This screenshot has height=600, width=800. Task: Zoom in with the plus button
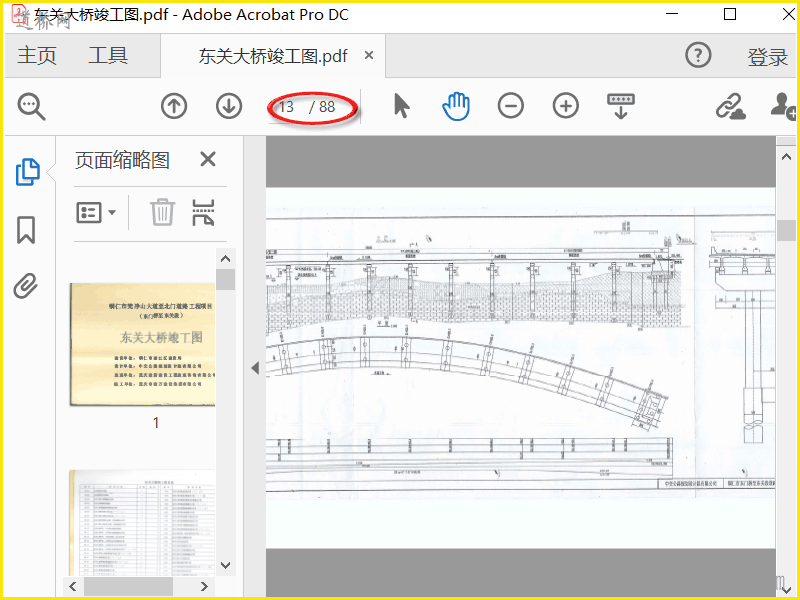(x=566, y=106)
